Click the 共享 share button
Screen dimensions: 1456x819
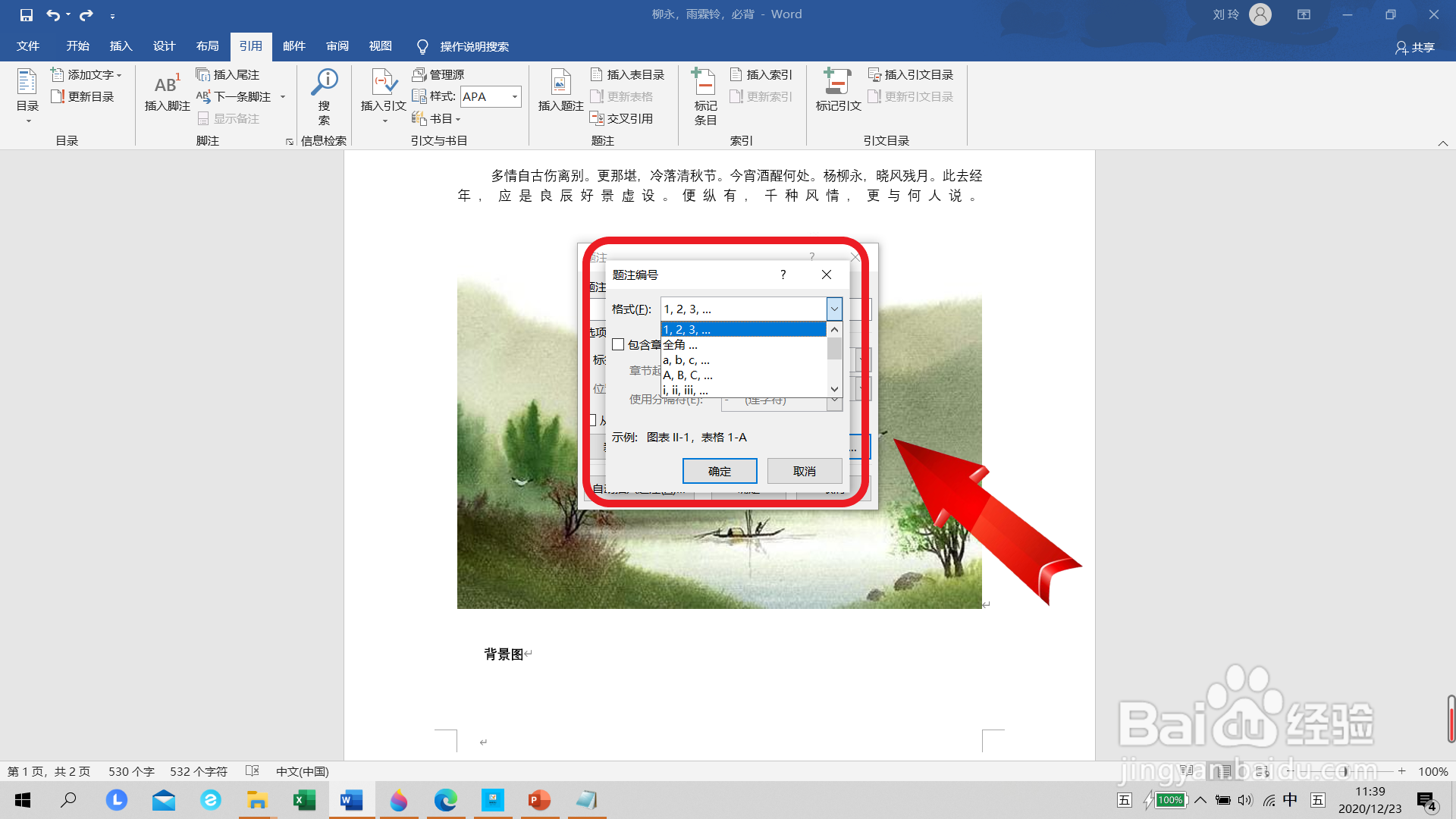pyautogui.click(x=1415, y=48)
